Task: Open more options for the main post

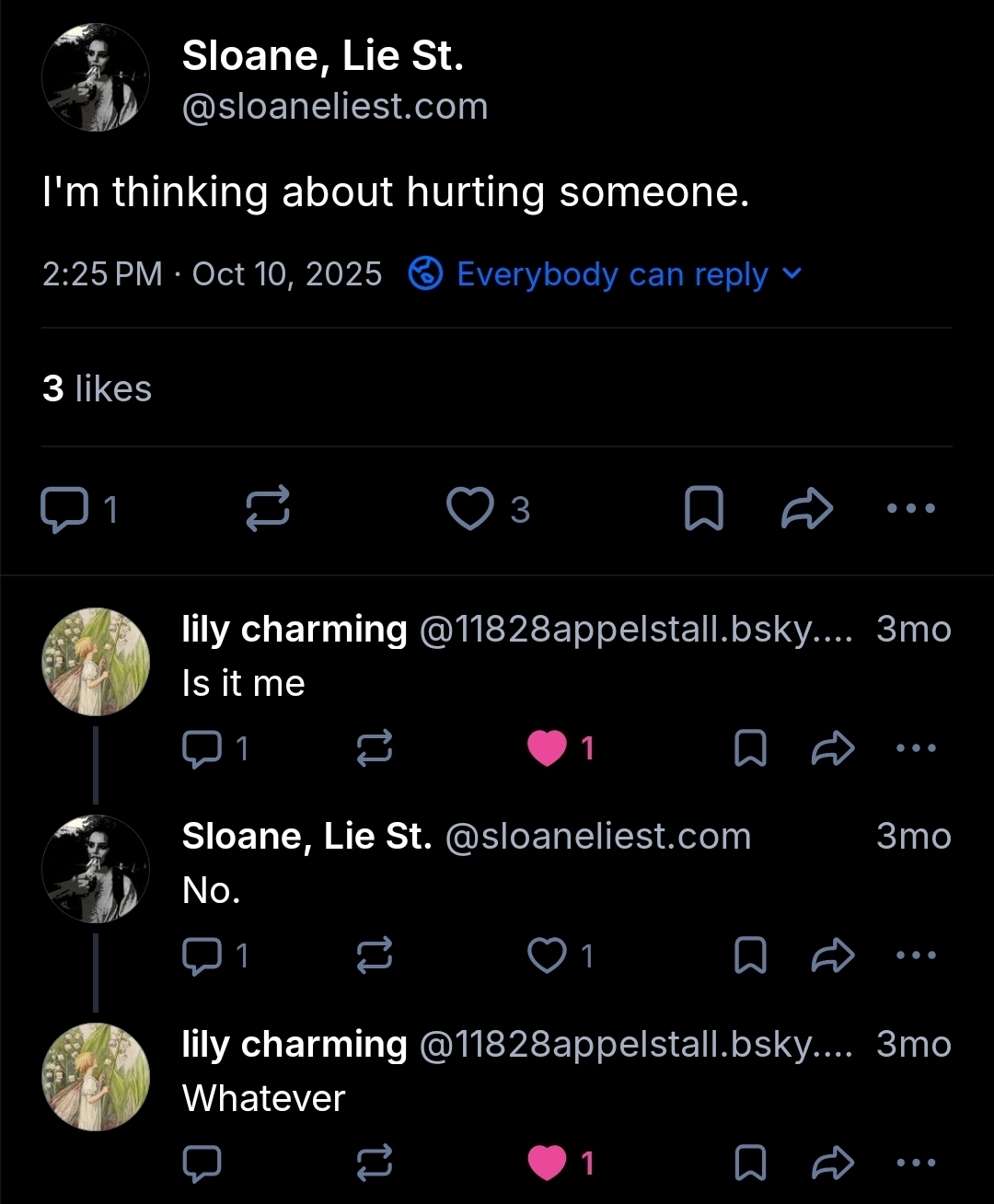Action: (910, 508)
